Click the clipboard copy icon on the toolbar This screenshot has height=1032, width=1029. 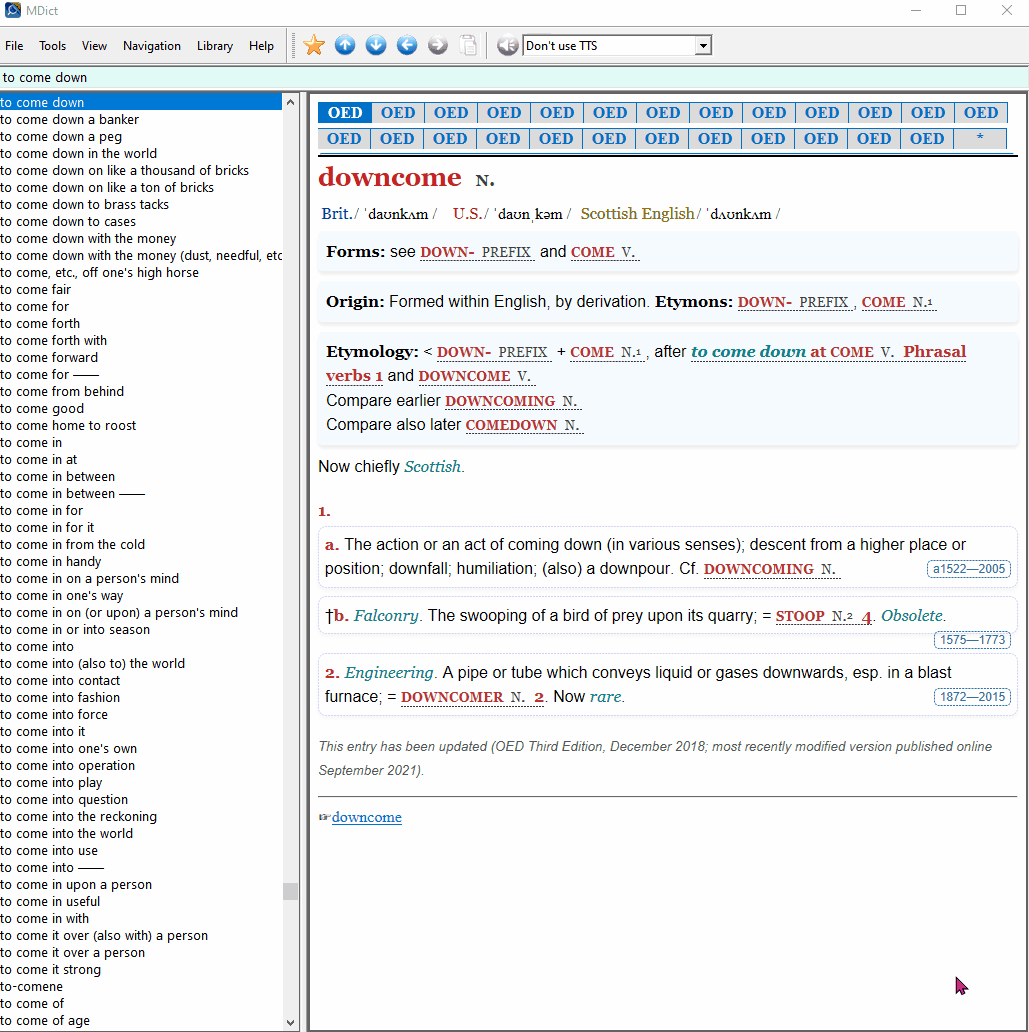click(468, 45)
